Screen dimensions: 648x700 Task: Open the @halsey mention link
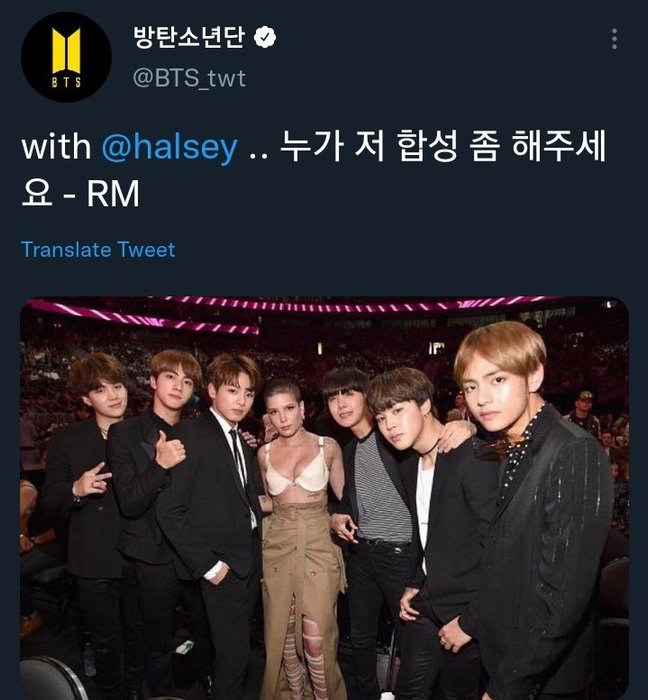click(171, 148)
